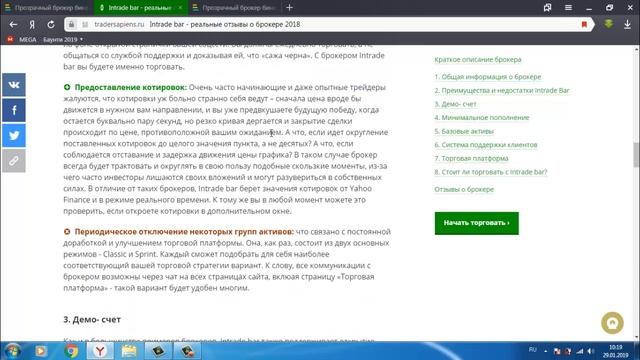640x360 pixels.
Task: Share page via VK icon
Action: pyautogui.click(x=14, y=85)
